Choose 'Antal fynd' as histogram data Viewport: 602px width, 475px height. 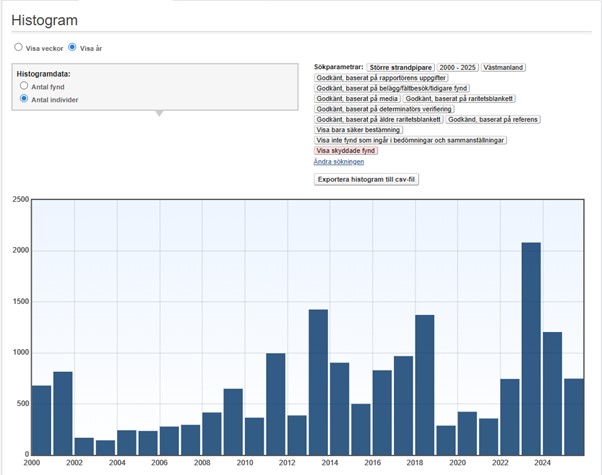pos(25,87)
